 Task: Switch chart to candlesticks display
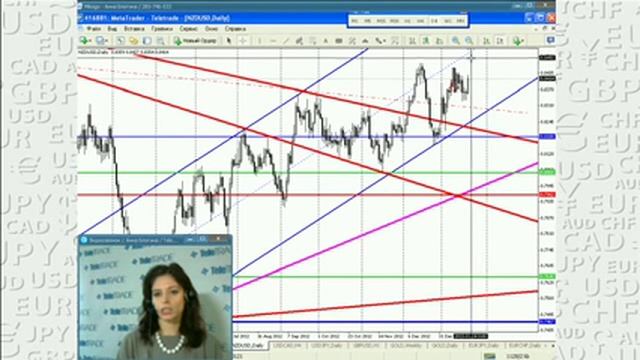(426, 40)
